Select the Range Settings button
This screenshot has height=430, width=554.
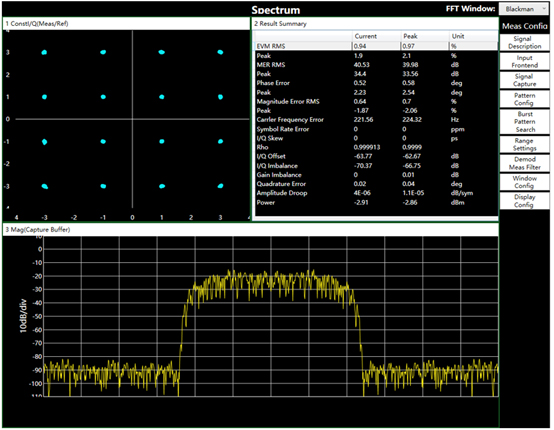click(x=524, y=144)
